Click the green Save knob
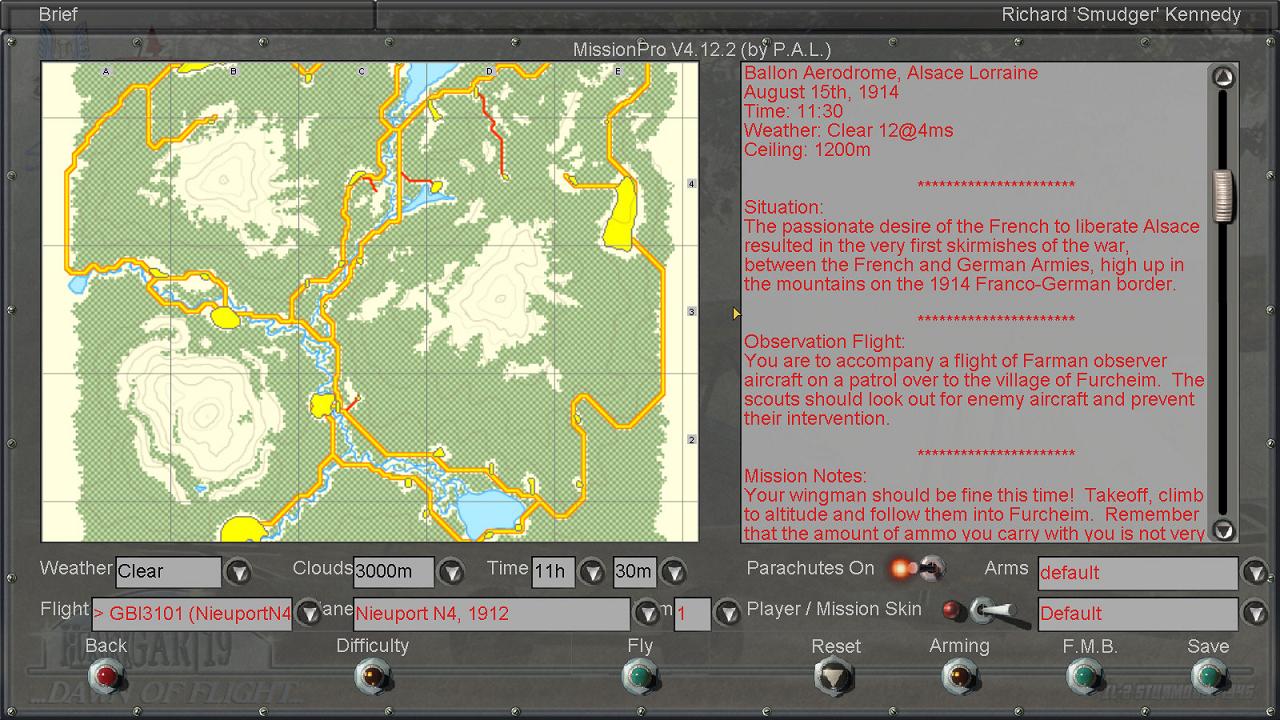Viewport: 1280px width, 720px height. (1208, 677)
